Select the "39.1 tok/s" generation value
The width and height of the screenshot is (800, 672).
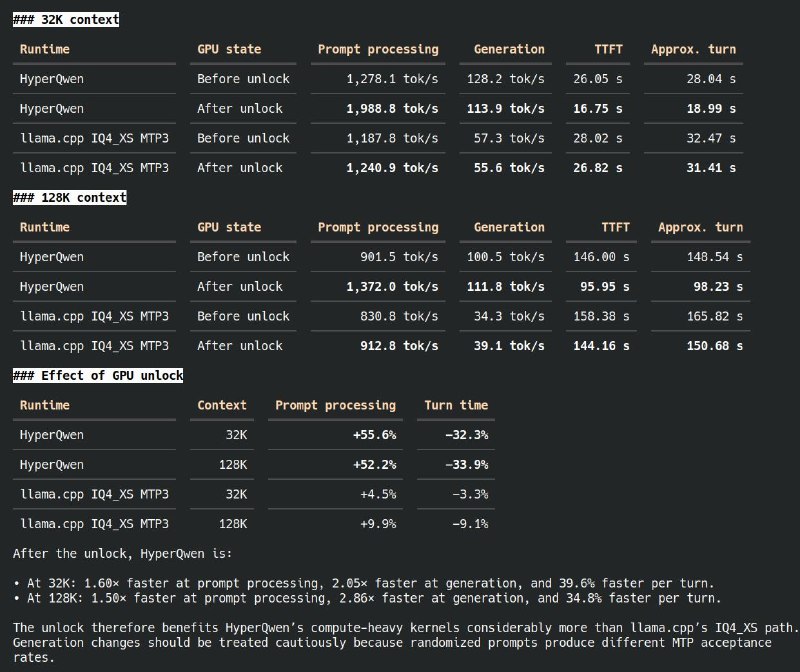(x=509, y=346)
